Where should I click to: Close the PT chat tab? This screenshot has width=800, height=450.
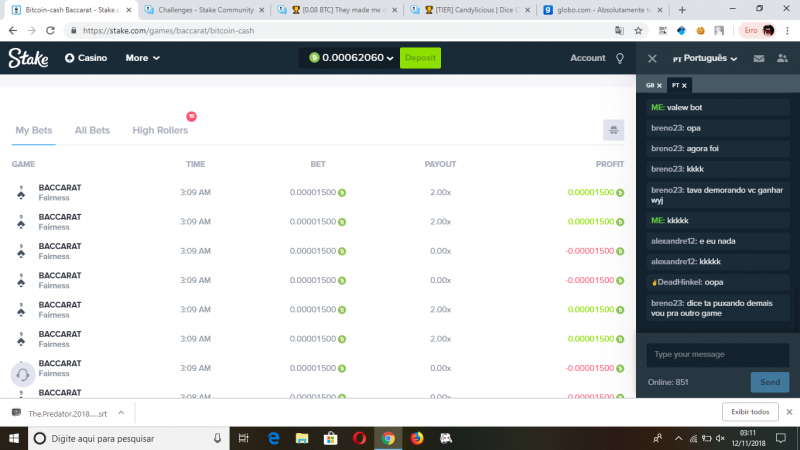(685, 85)
